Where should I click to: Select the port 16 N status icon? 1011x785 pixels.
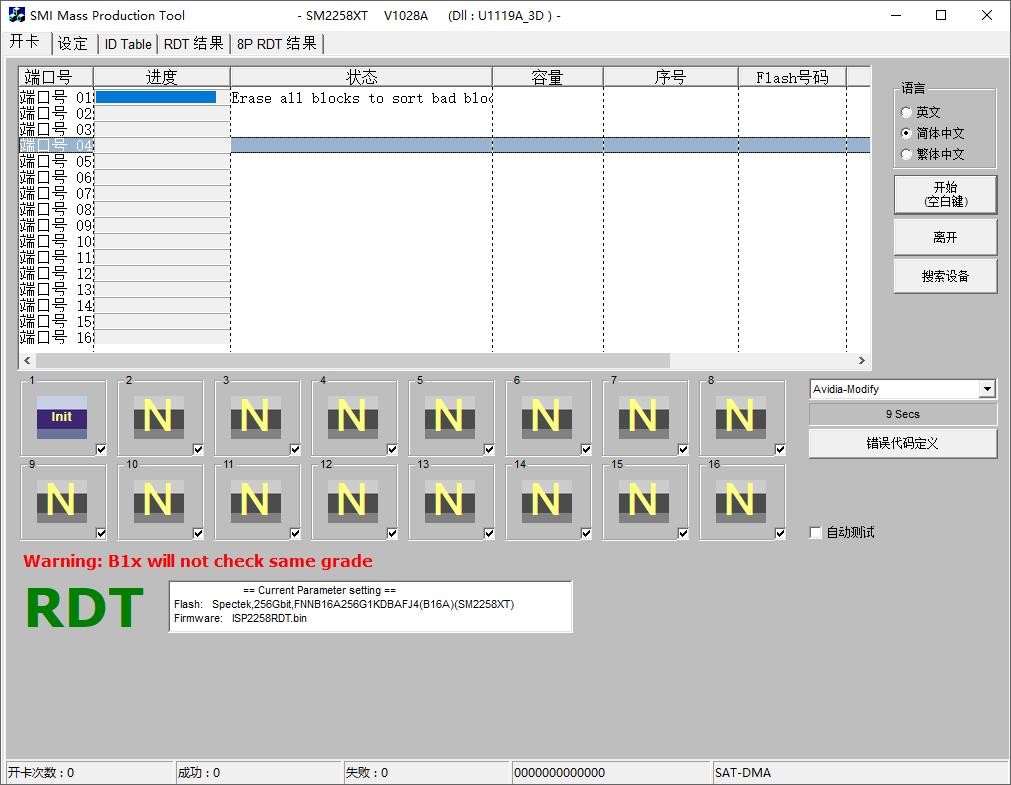[740, 501]
